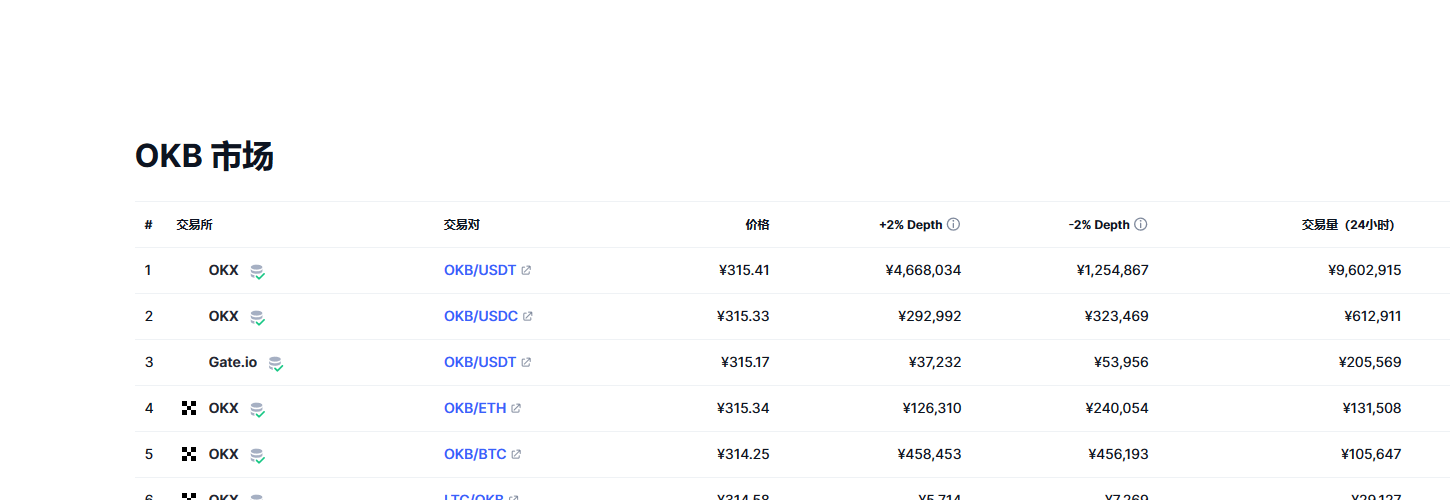Image resolution: width=1450 pixels, height=500 pixels.
Task: Click the proof-of-reserves icon in OKB/ETH row
Action: click(258, 409)
